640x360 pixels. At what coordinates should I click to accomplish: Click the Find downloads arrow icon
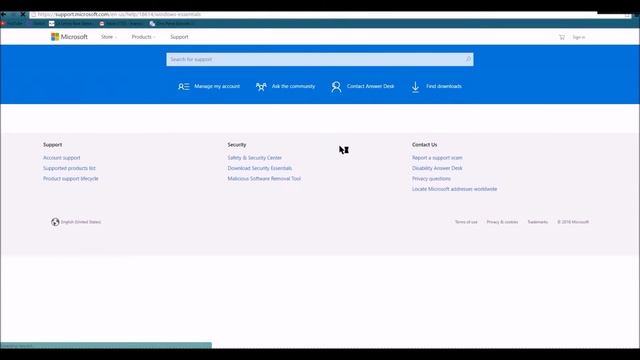pos(415,87)
